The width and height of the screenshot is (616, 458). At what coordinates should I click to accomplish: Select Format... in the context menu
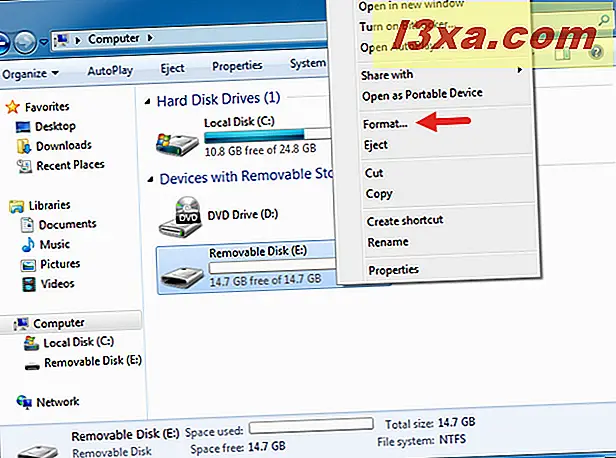coord(385,124)
